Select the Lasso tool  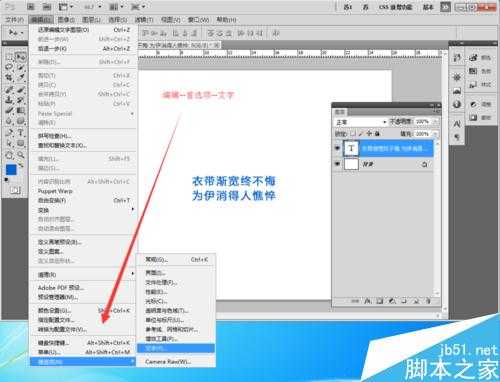coord(9,67)
